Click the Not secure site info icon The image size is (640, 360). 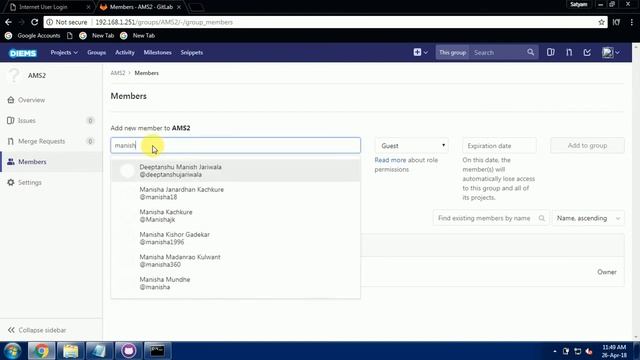click(x=49, y=22)
